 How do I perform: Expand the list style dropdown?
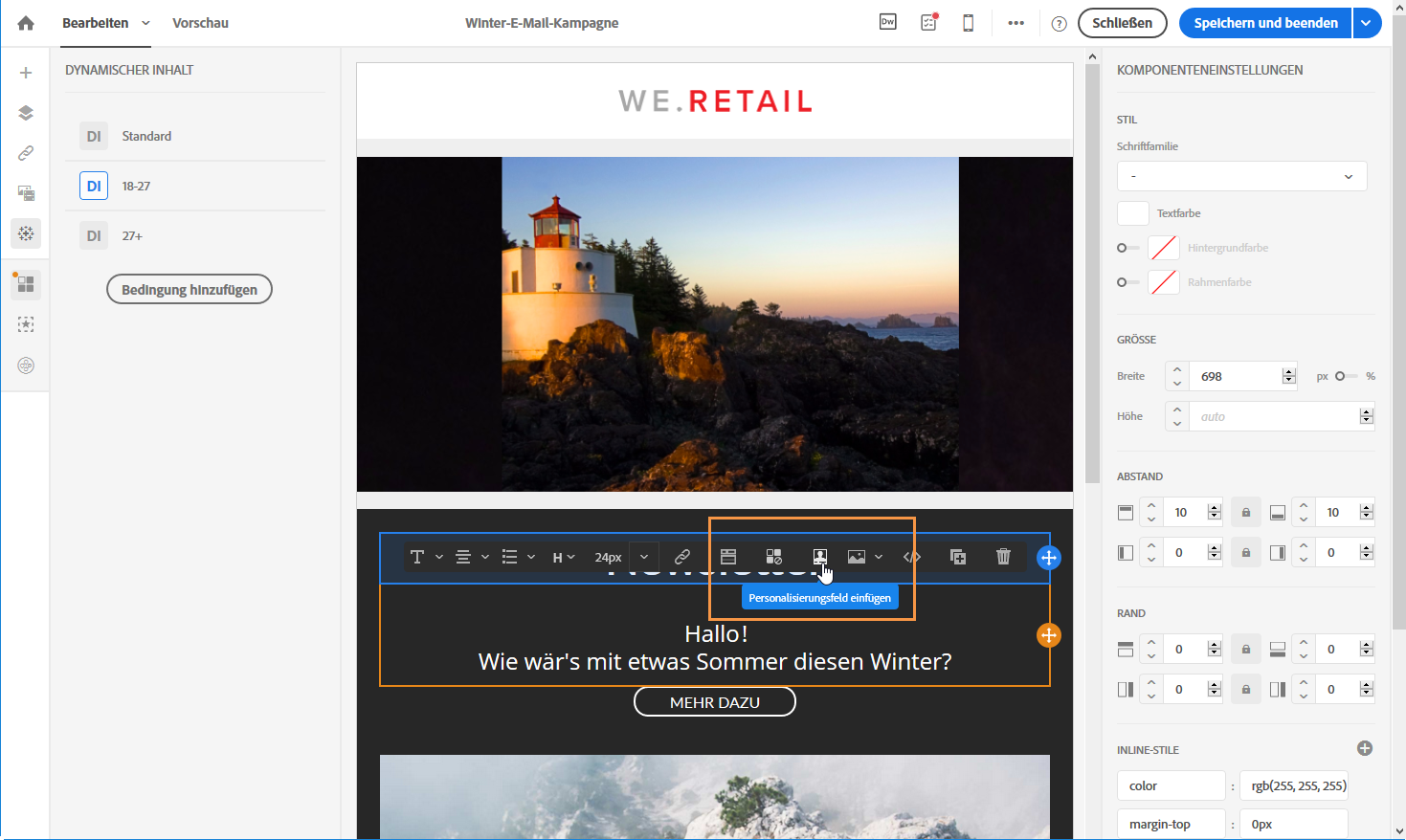(x=518, y=557)
